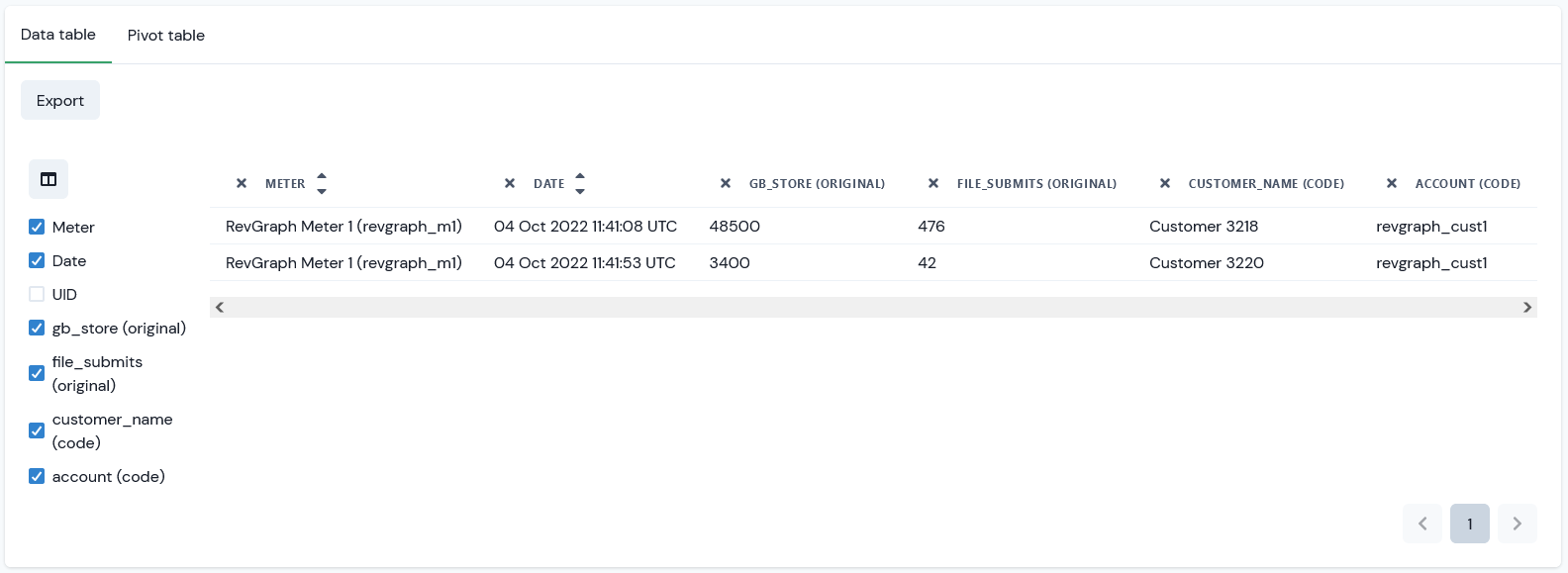
Task: Select page 1 in pagination
Action: pos(1470,524)
